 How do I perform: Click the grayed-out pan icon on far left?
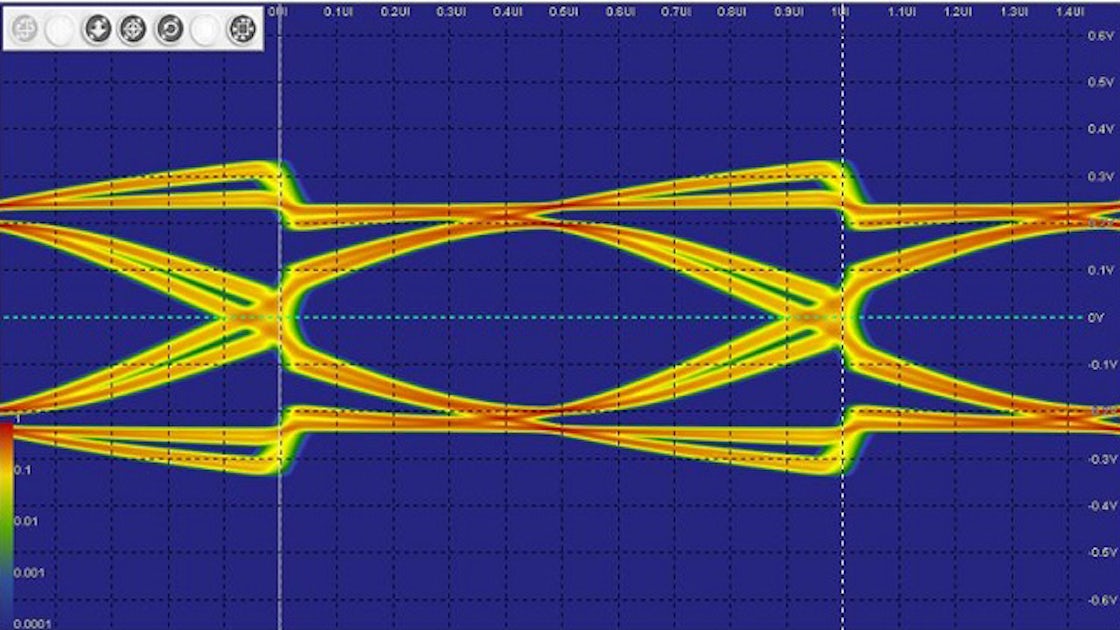(25, 27)
